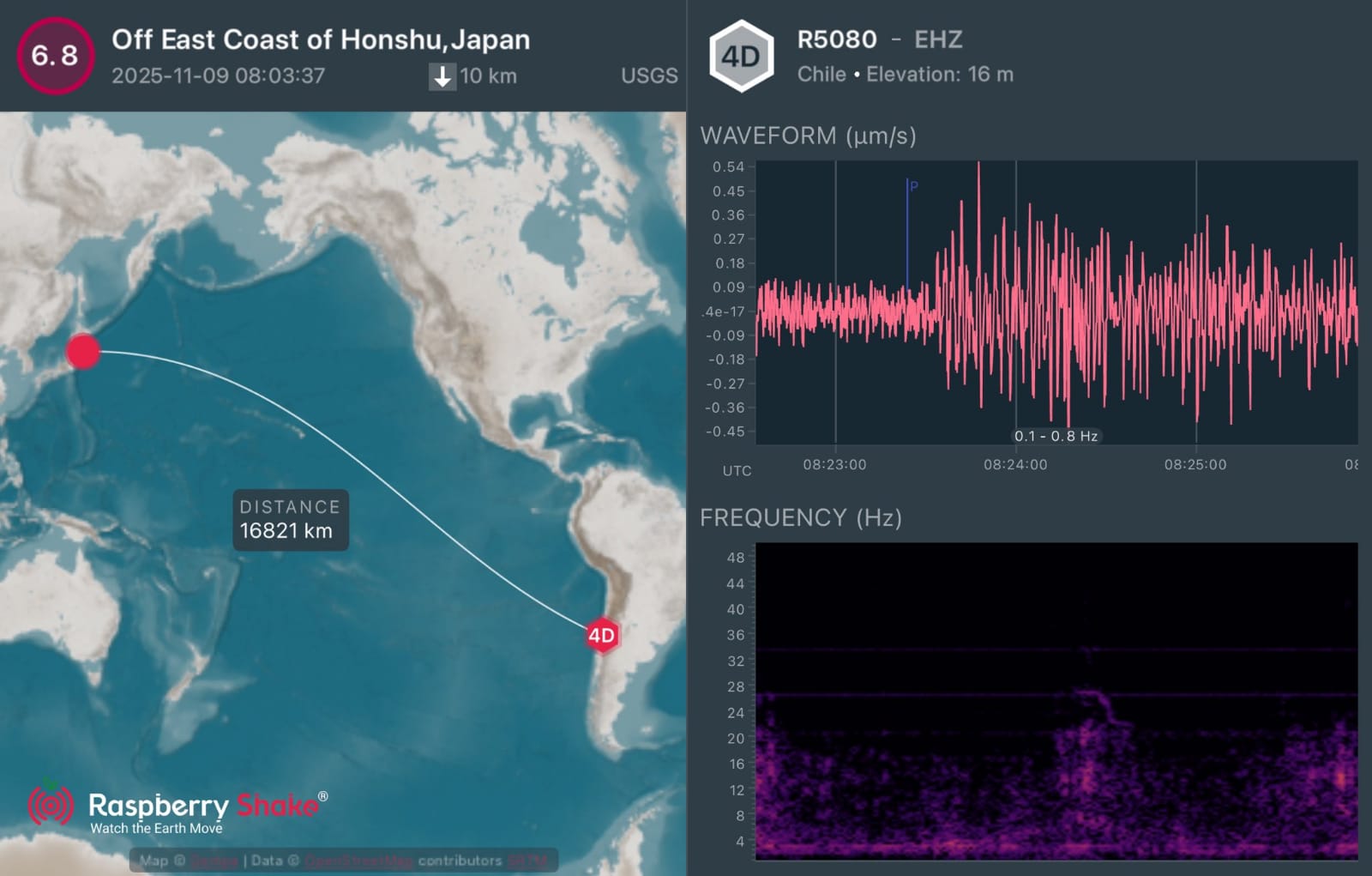1372x876 pixels.
Task: Click the 08:25:00 tick on the waveform axis
Action: point(1195,464)
